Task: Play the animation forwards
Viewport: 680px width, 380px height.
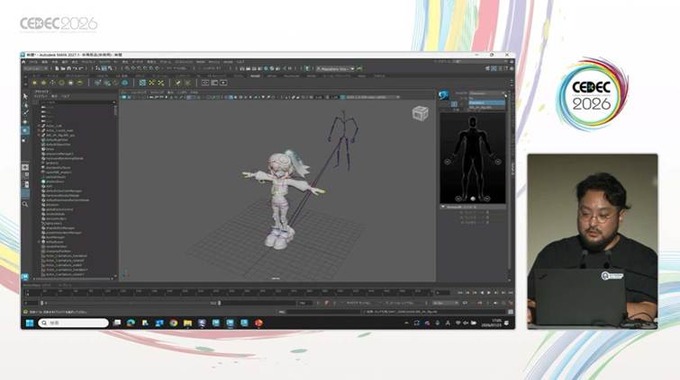Action: (x=489, y=293)
